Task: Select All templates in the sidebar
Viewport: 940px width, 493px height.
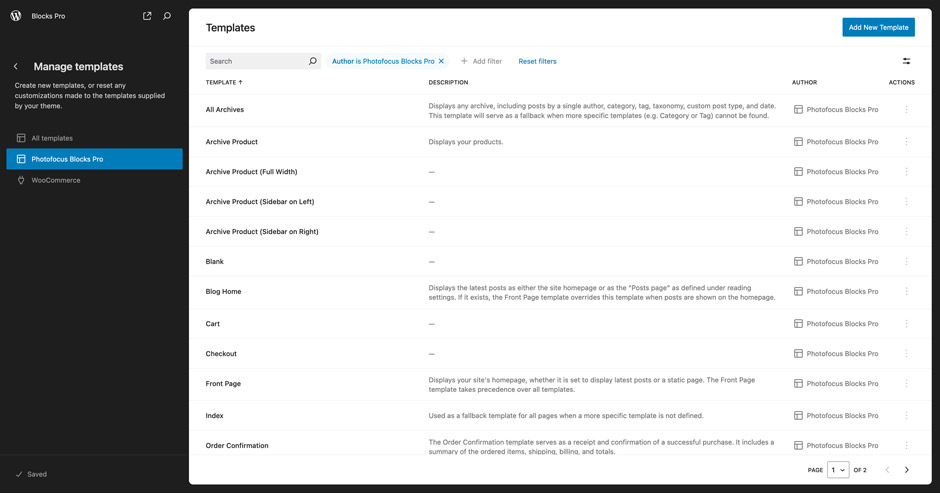Action: pos(52,138)
